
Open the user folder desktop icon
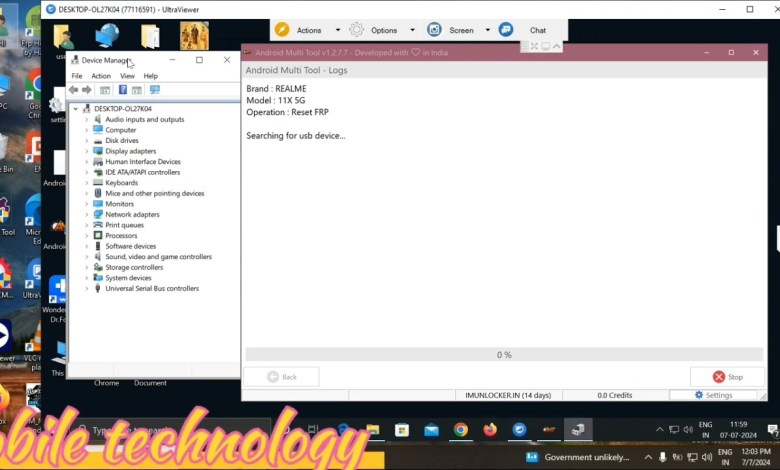click(64, 36)
